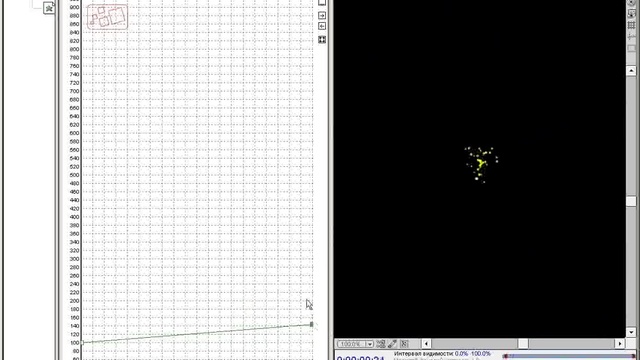This screenshot has width=640, height=360.
Task: Click the 500 label on the graph axis
Action: coord(74,175)
